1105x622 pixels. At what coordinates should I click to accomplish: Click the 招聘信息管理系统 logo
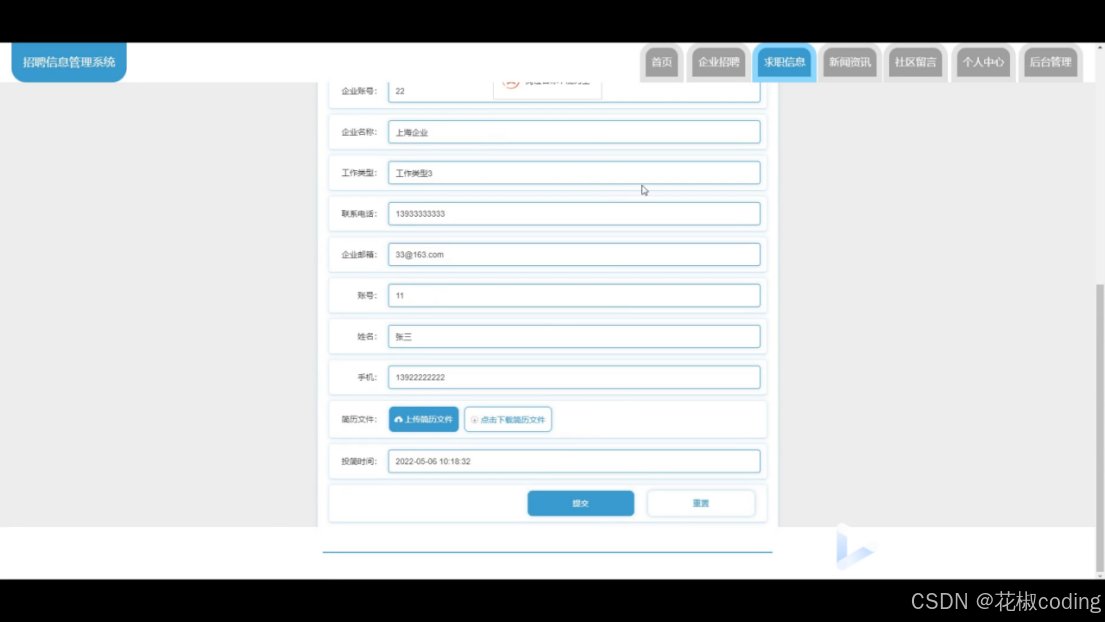(69, 62)
